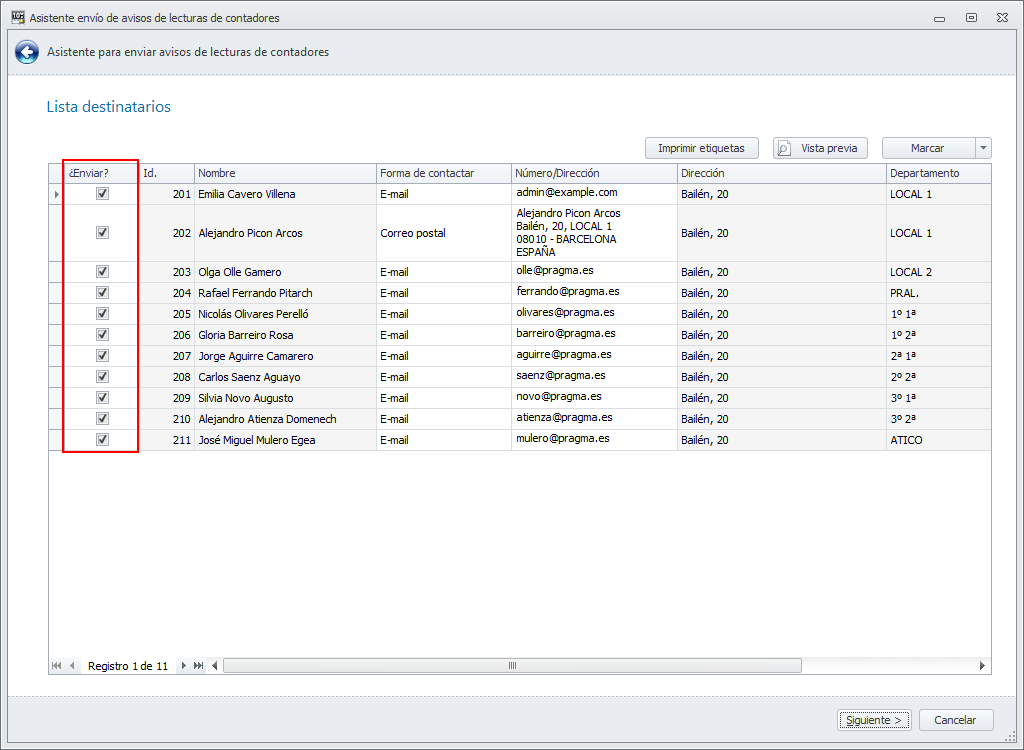Sort by Nombre column header
1024x750 pixels.
tap(285, 173)
